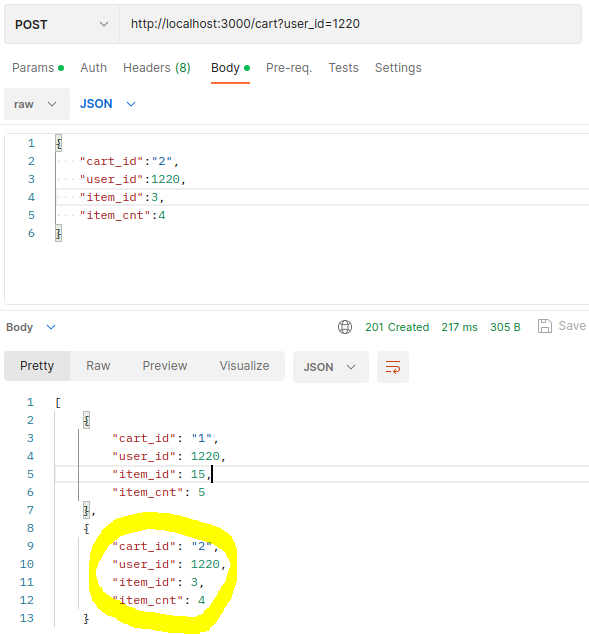Click line number 6 in request editor
The height and width of the screenshot is (634, 589).
(x=32, y=233)
